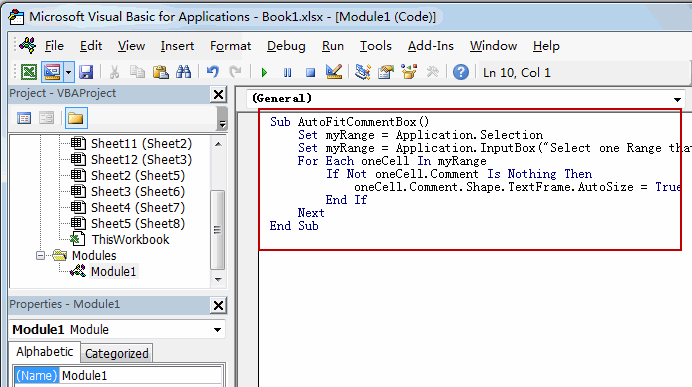Open Visual Basic Help question icon

[461, 72]
